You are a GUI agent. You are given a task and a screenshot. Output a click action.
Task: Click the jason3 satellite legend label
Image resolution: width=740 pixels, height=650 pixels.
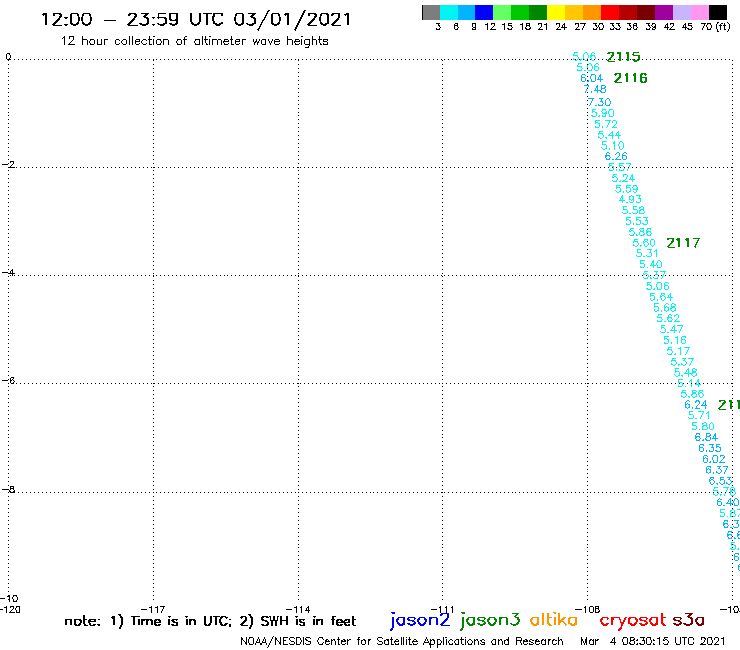point(490,620)
